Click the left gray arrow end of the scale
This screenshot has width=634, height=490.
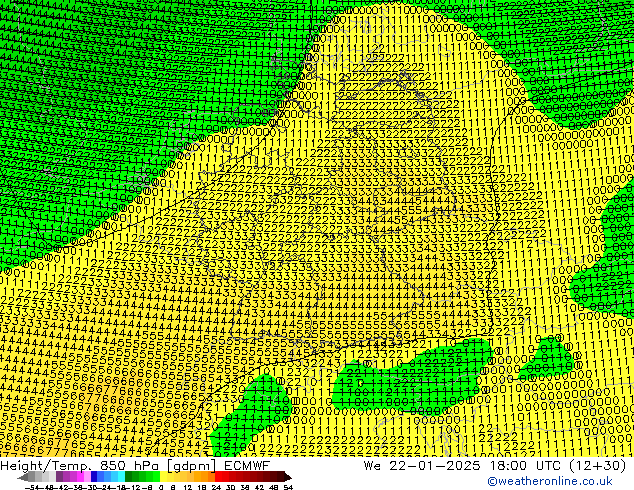(x=23, y=477)
